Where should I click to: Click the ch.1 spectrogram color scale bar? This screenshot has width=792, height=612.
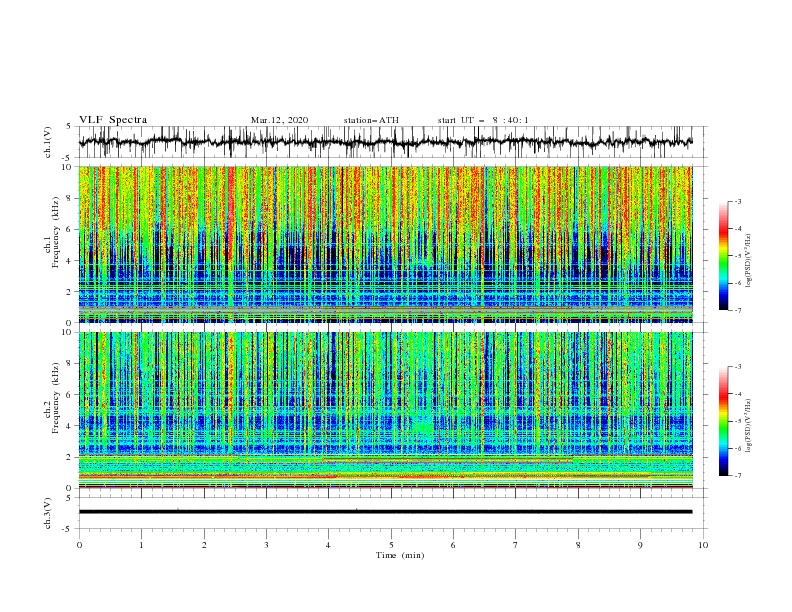pos(724,256)
